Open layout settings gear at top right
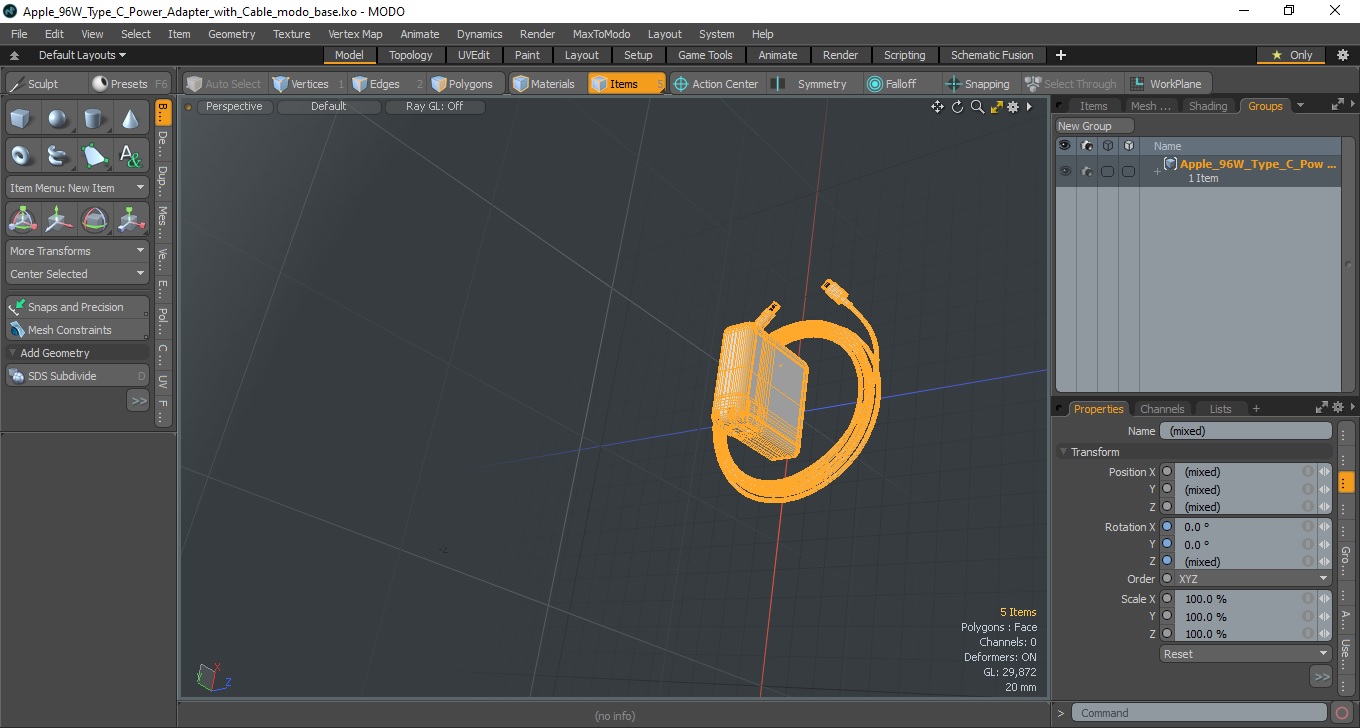The image size is (1360, 728). 1343,55
